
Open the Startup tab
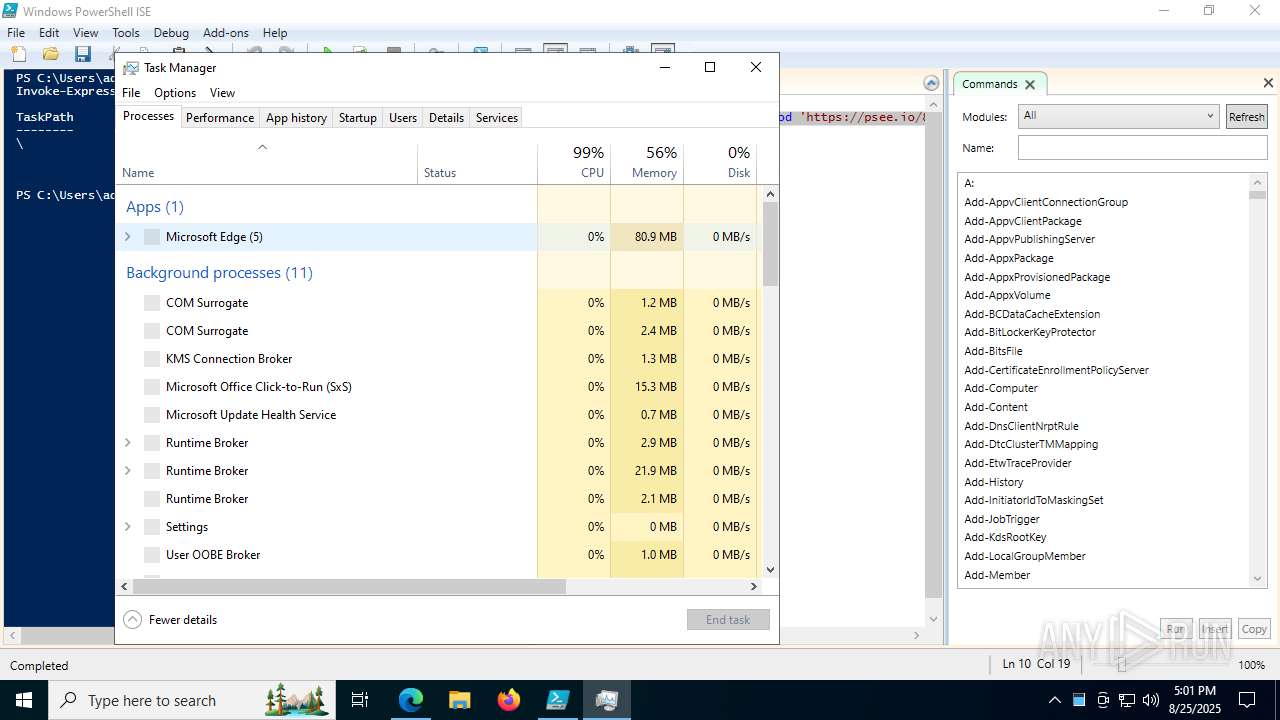[357, 118]
